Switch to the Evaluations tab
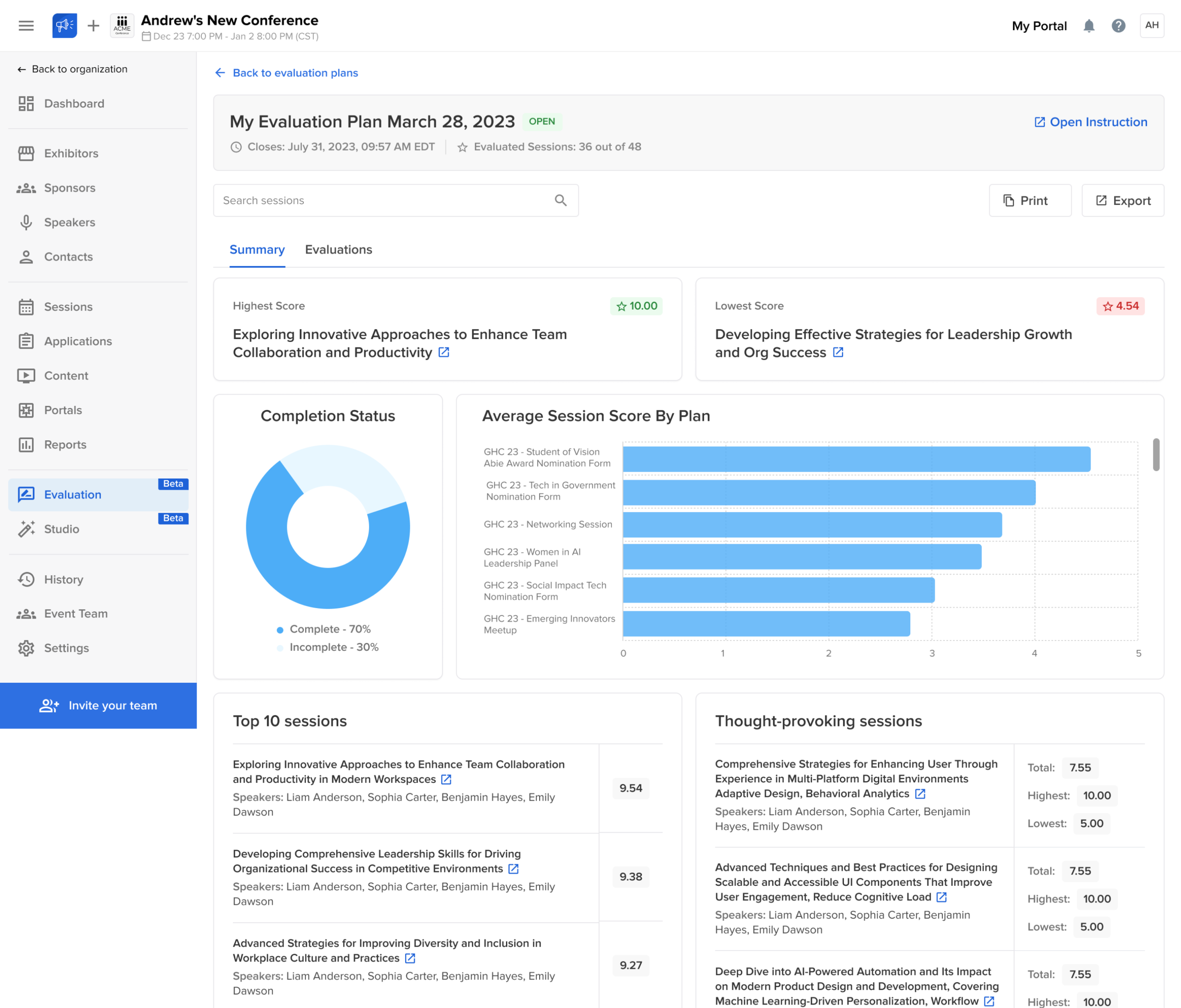The width and height of the screenshot is (1181, 1008). (339, 250)
